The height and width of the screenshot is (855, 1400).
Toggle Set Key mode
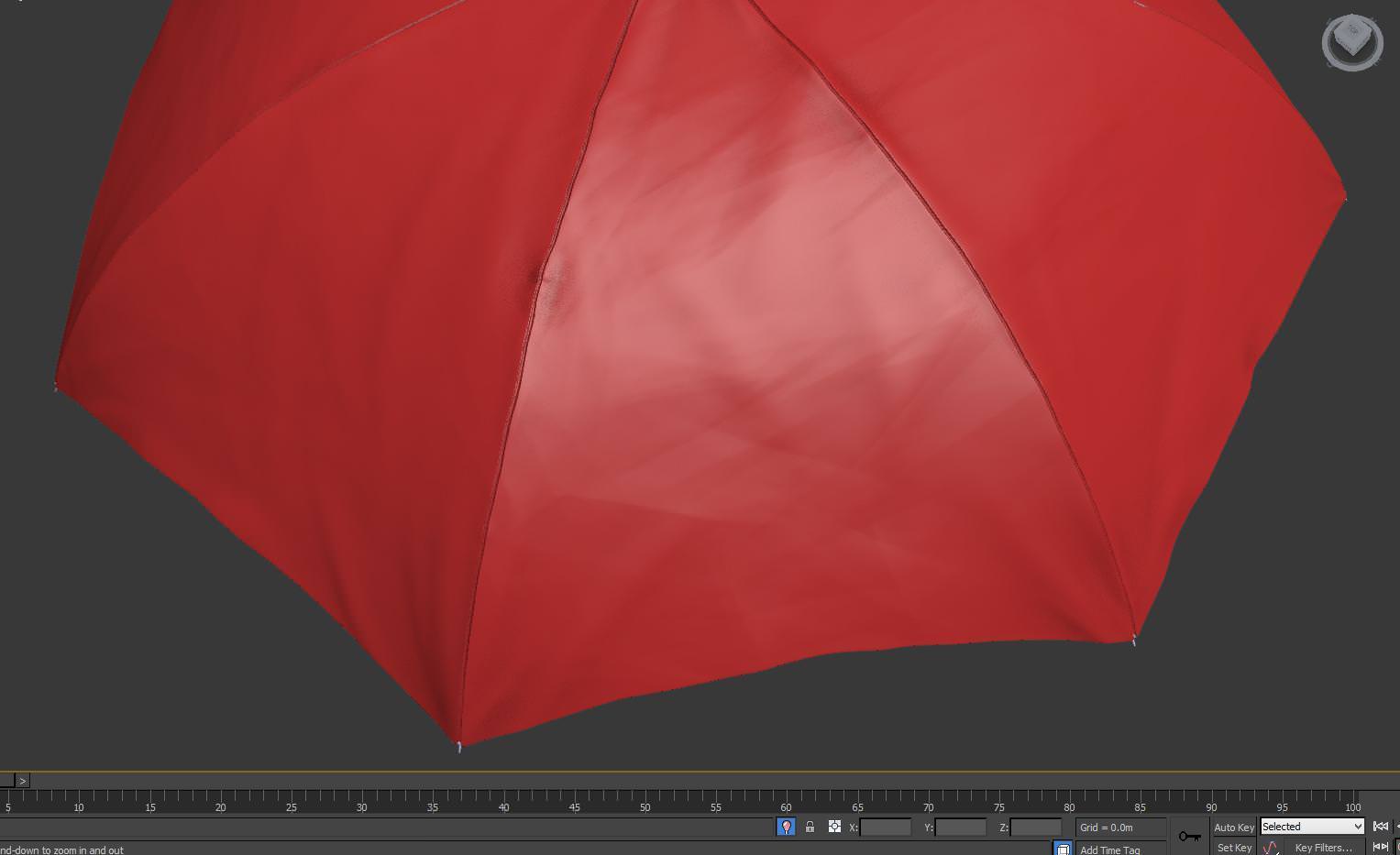1233,848
